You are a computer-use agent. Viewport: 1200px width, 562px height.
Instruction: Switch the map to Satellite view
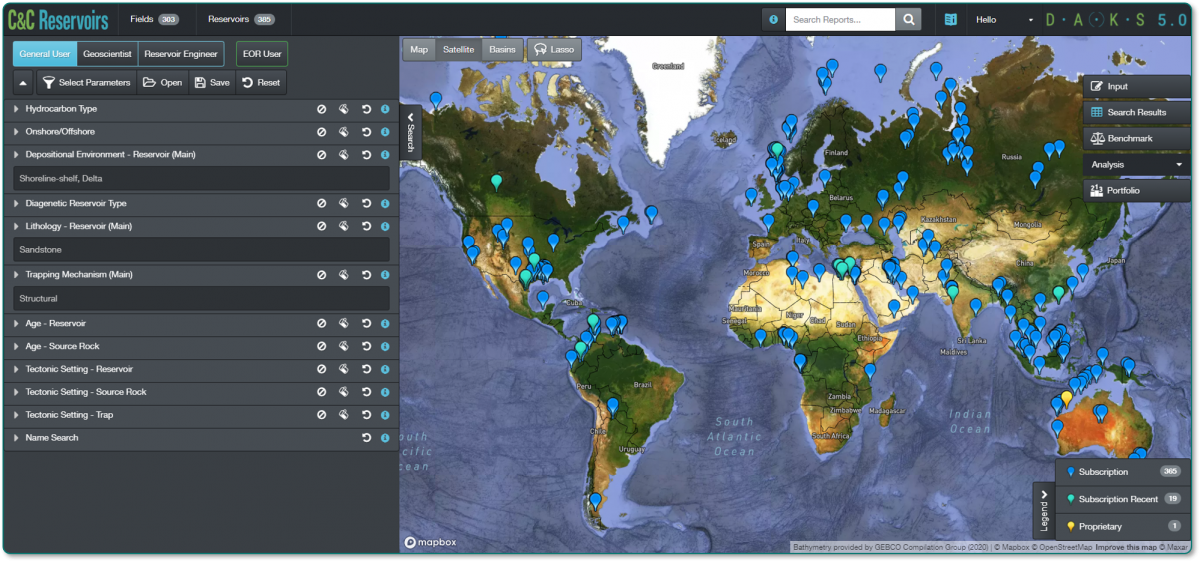point(458,49)
